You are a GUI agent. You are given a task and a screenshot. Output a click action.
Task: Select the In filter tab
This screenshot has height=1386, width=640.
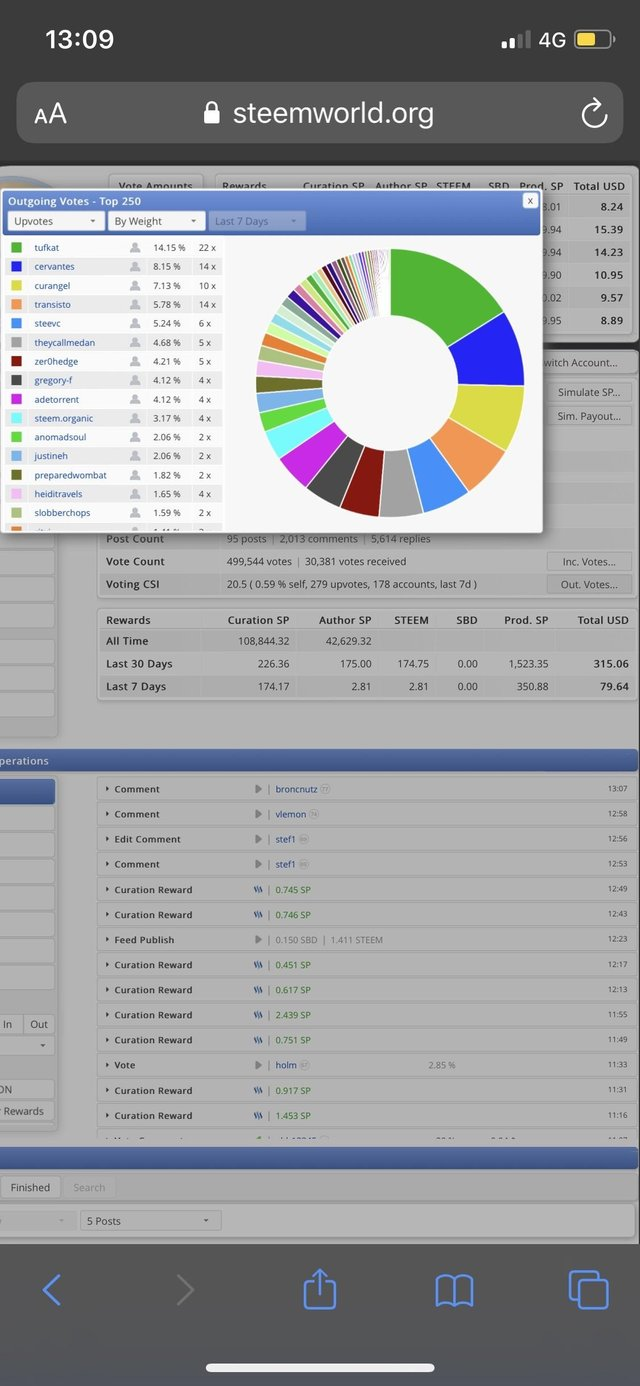[x=8, y=1024]
